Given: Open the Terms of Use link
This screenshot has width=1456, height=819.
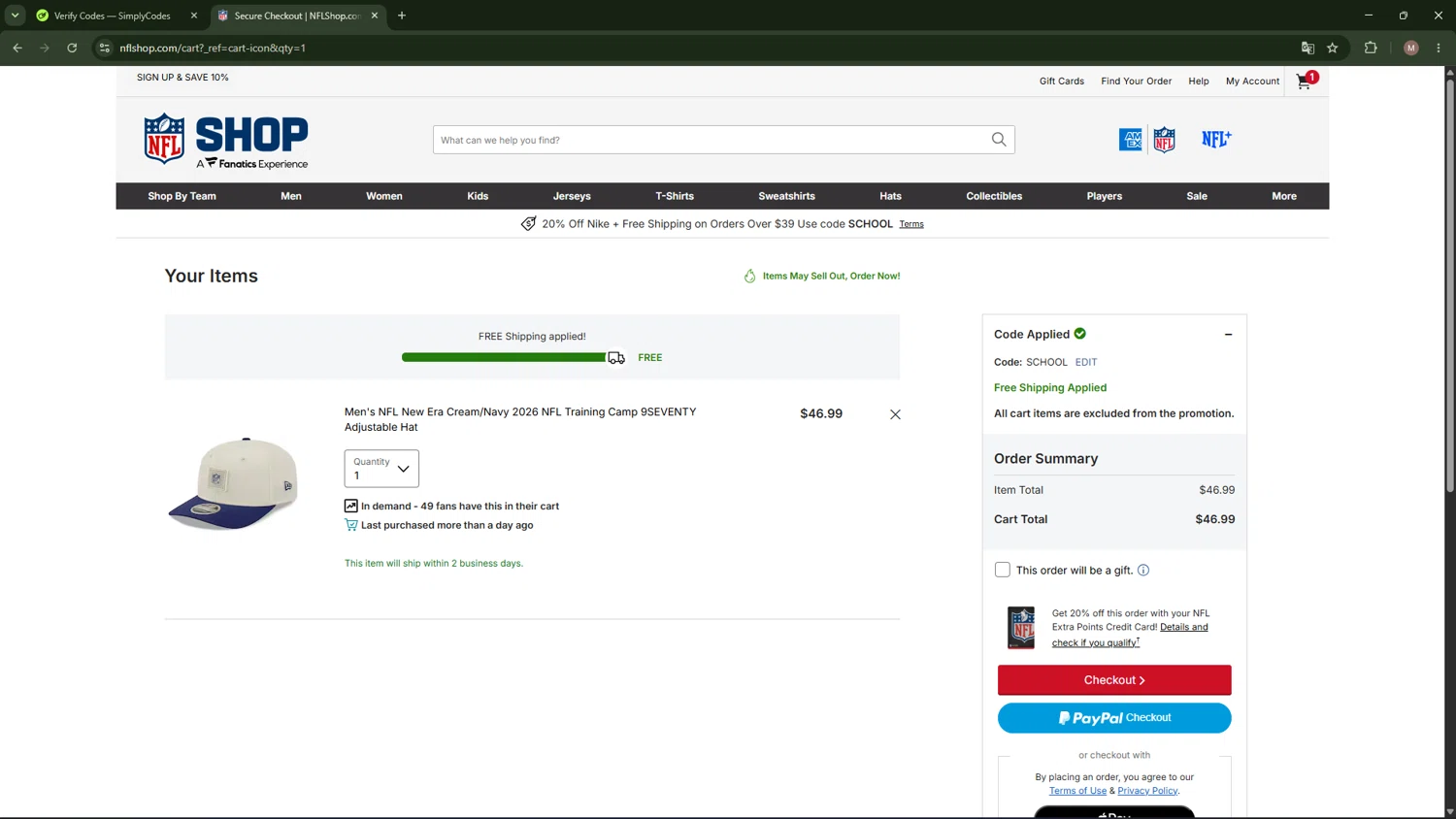Looking at the screenshot, I should [1077, 791].
